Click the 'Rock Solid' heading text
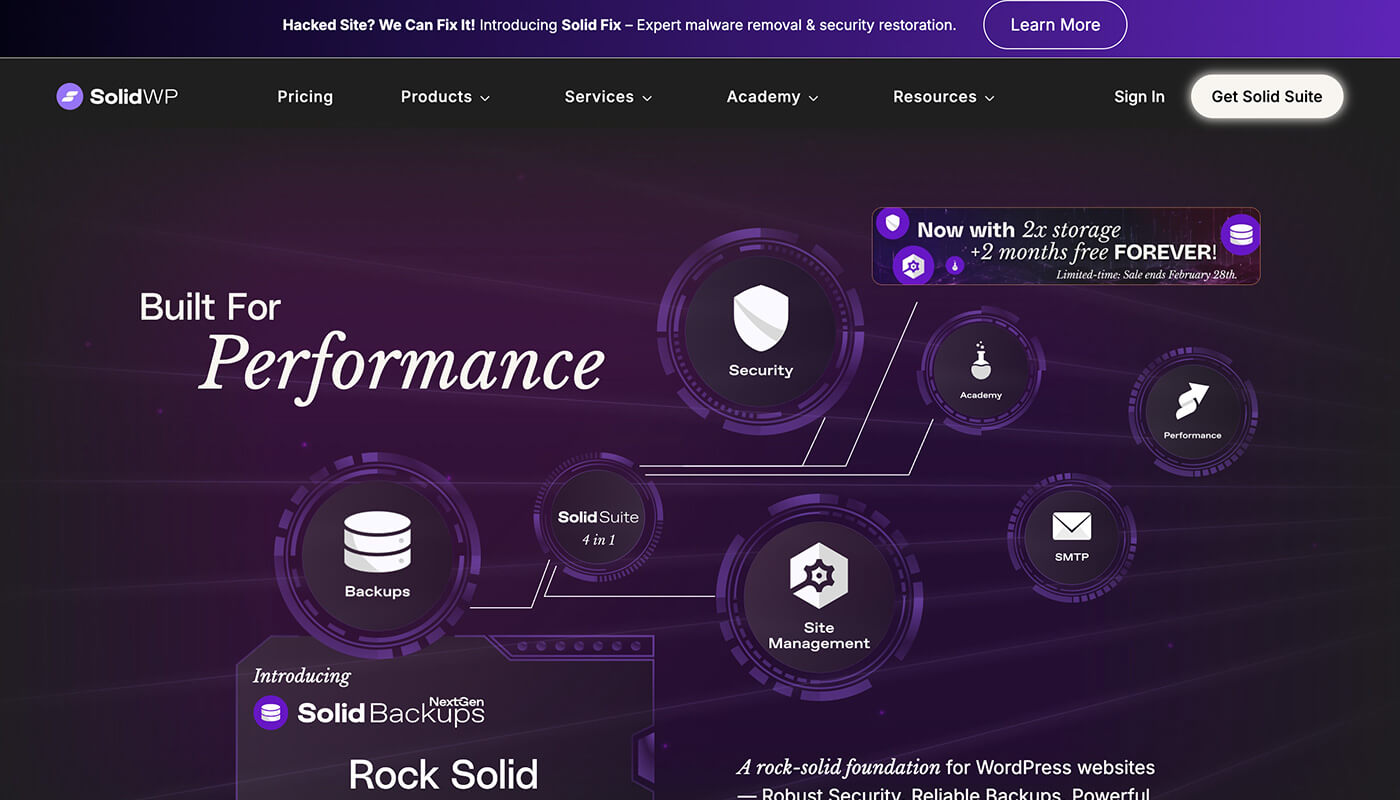This screenshot has width=1400, height=800. (x=443, y=774)
